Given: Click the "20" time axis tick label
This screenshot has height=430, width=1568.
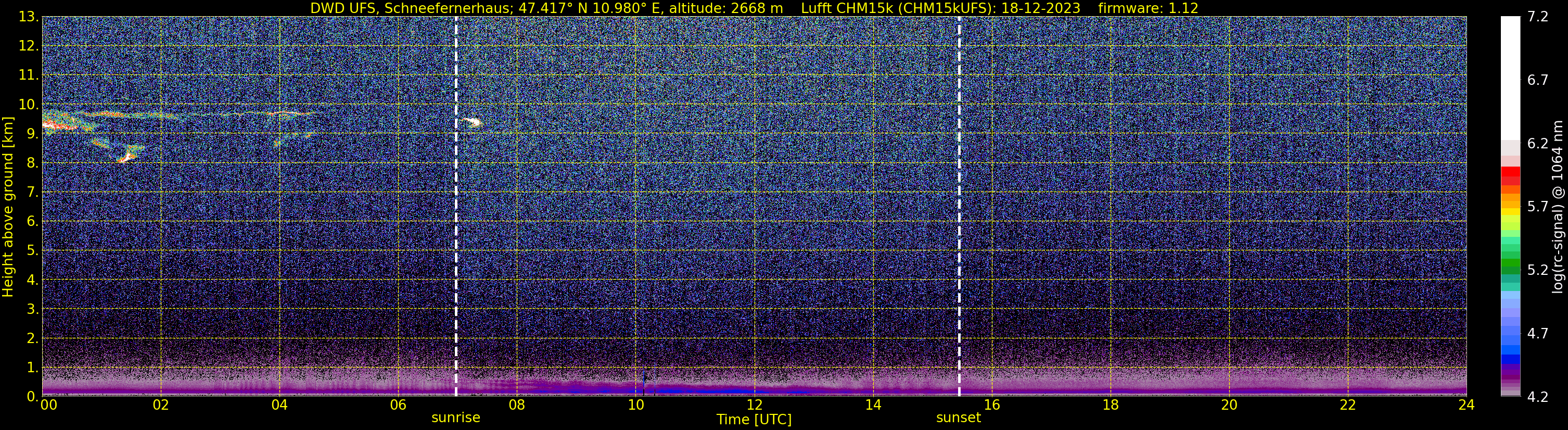Looking at the screenshot, I should point(1229,405).
